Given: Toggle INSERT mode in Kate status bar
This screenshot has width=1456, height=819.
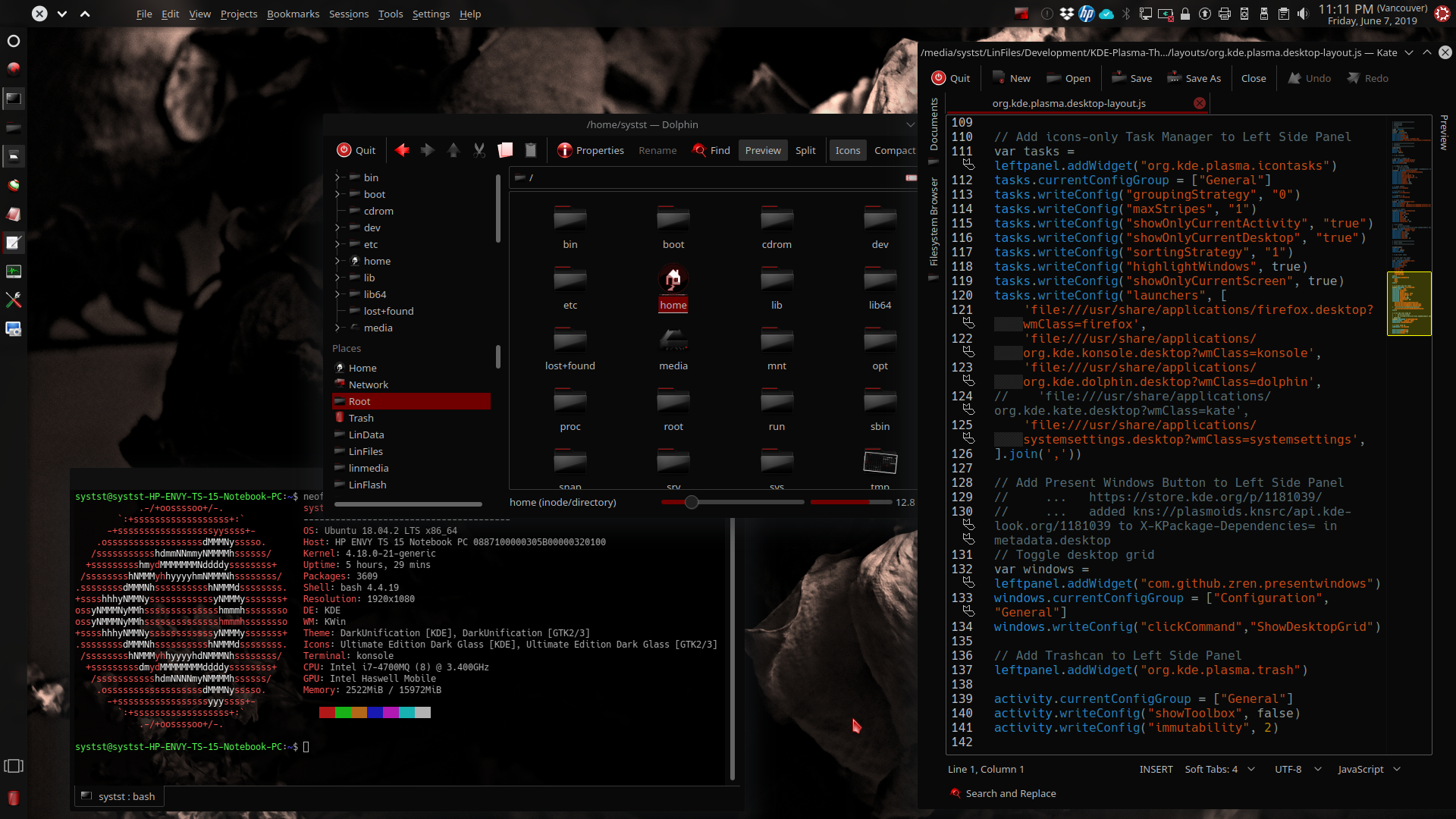Looking at the screenshot, I should coord(1156,769).
